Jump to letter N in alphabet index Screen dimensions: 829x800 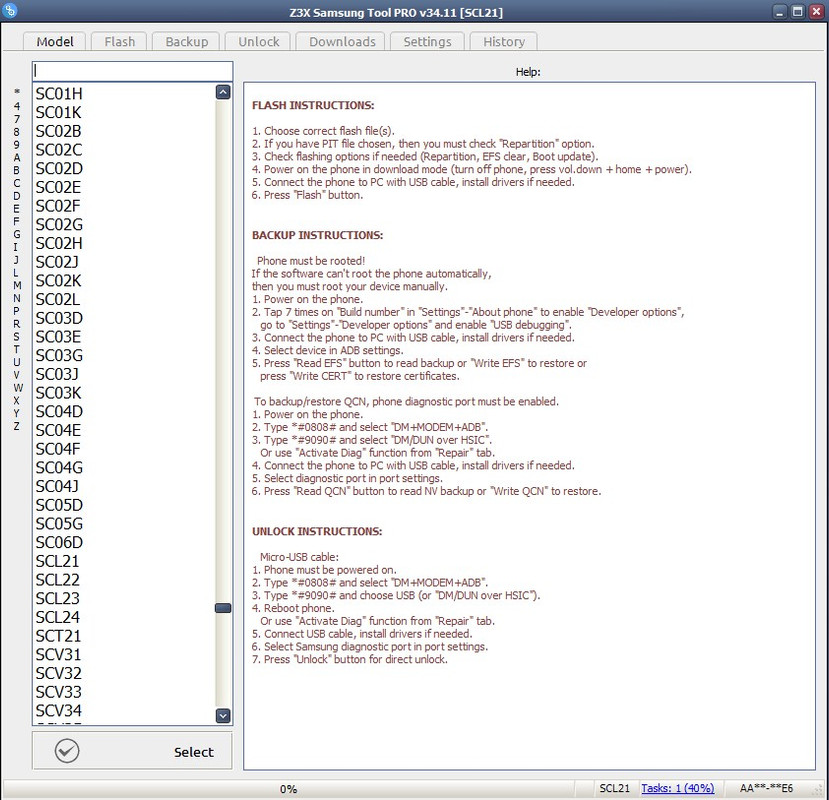click(x=17, y=298)
